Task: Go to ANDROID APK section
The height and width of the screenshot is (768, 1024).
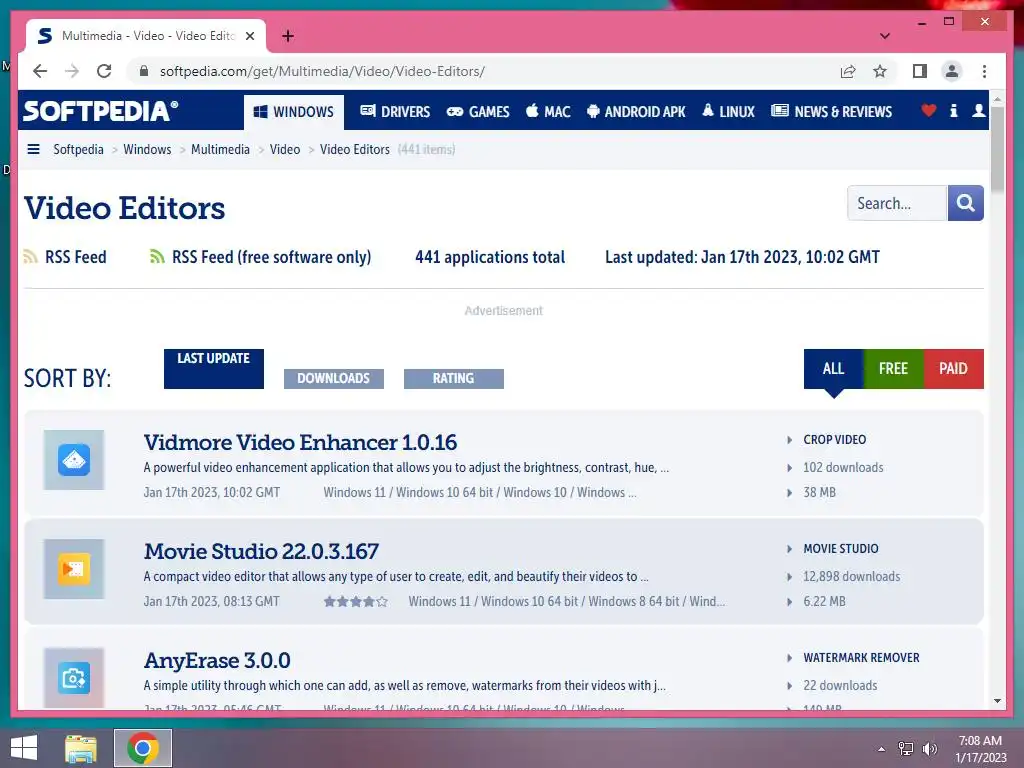Action: tap(636, 112)
